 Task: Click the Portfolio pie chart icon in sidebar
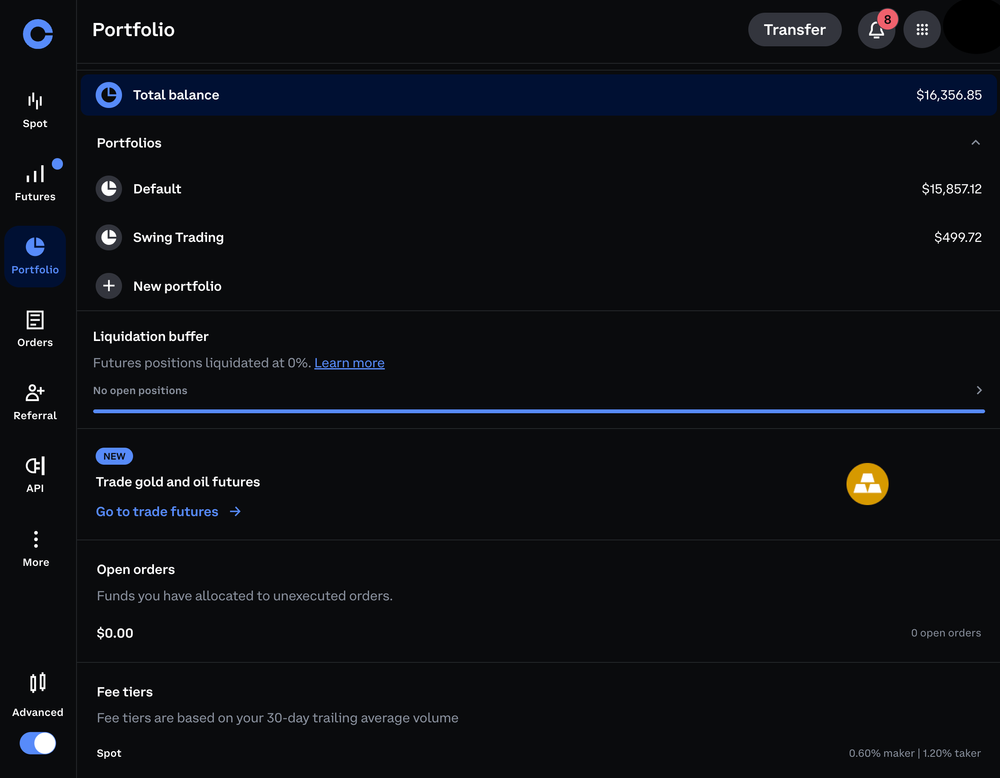click(34, 247)
